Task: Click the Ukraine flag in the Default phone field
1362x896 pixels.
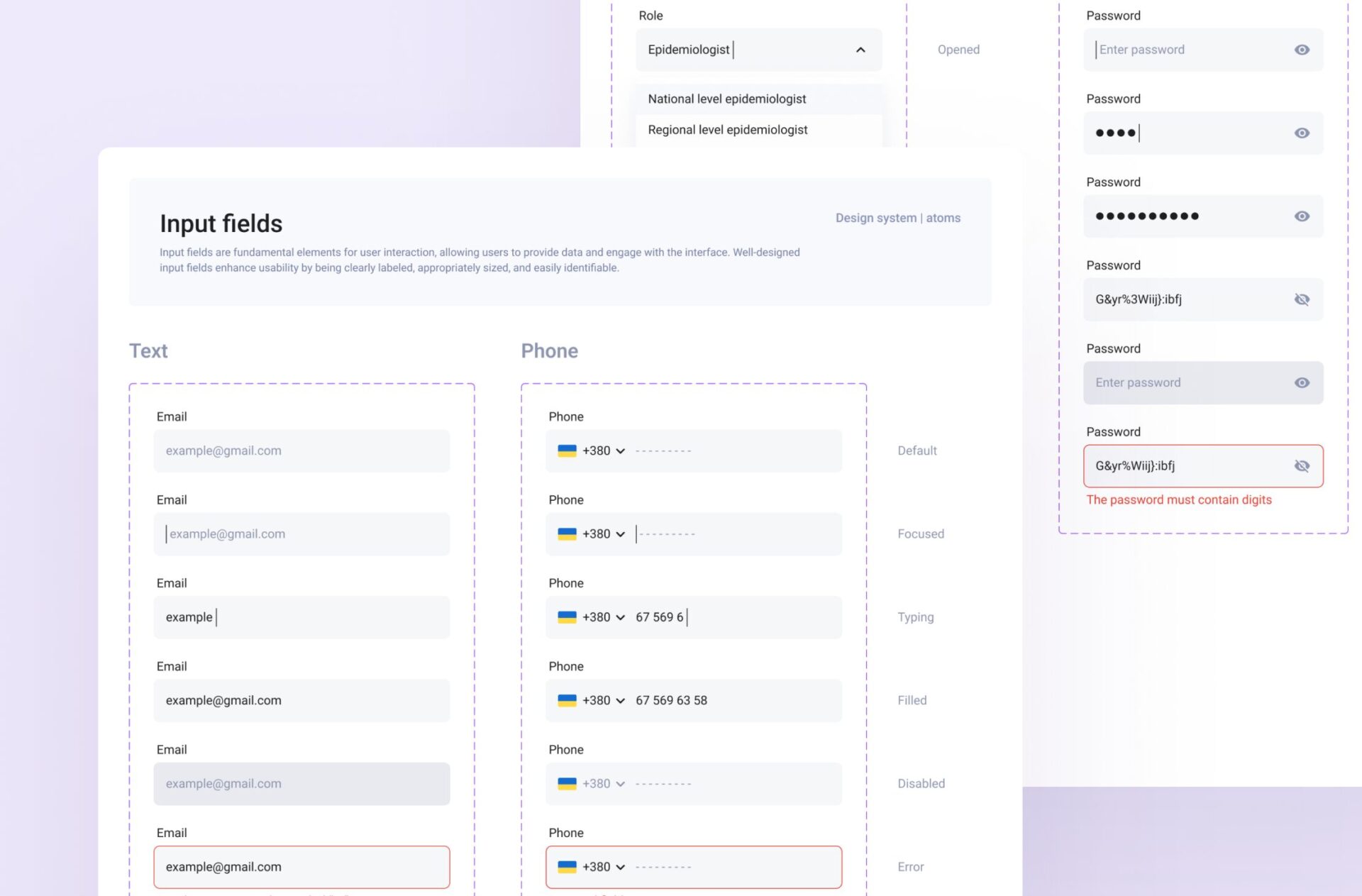Action: 567,451
